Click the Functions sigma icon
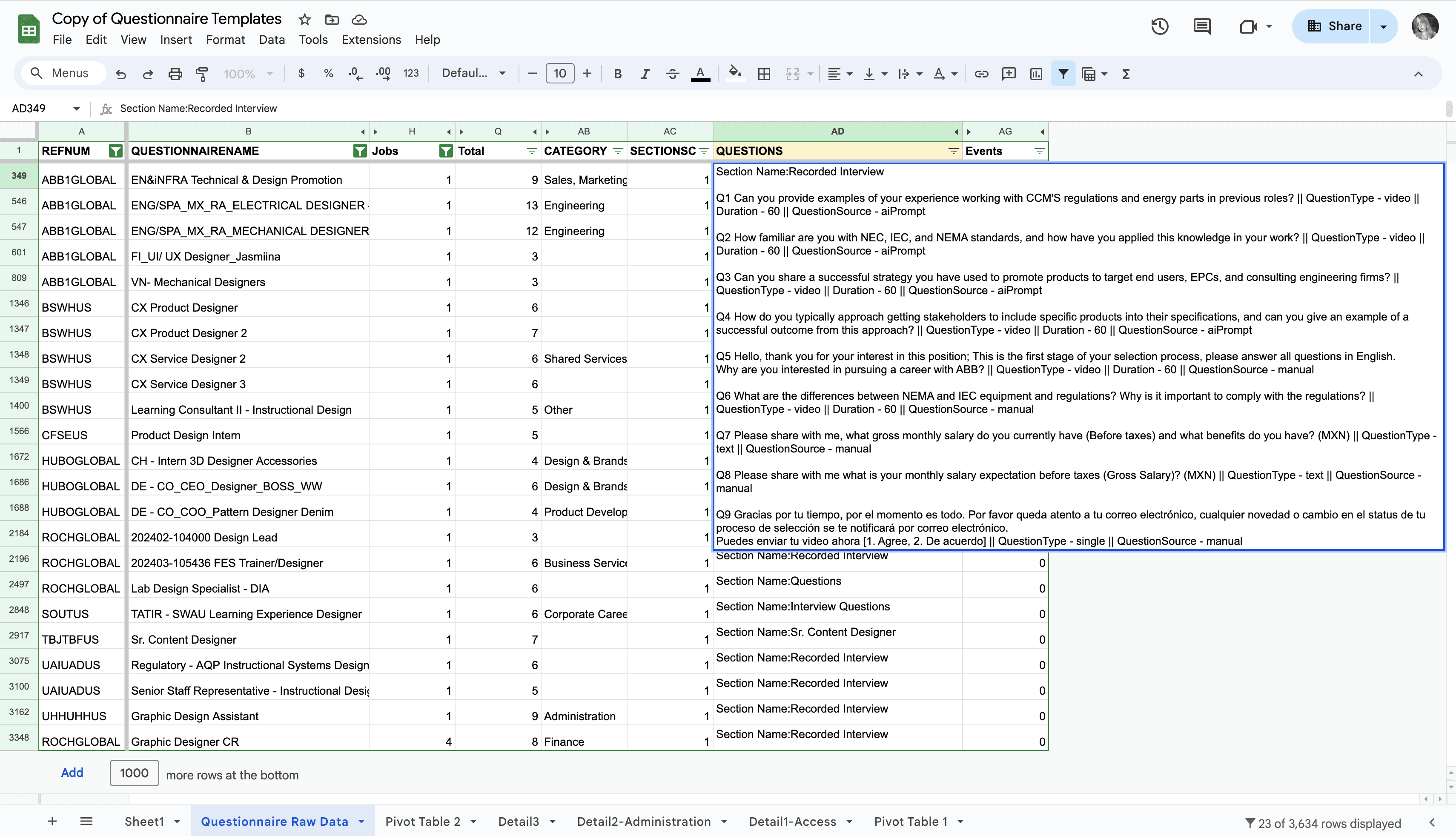1456x836 pixels. coord(1125,74)
